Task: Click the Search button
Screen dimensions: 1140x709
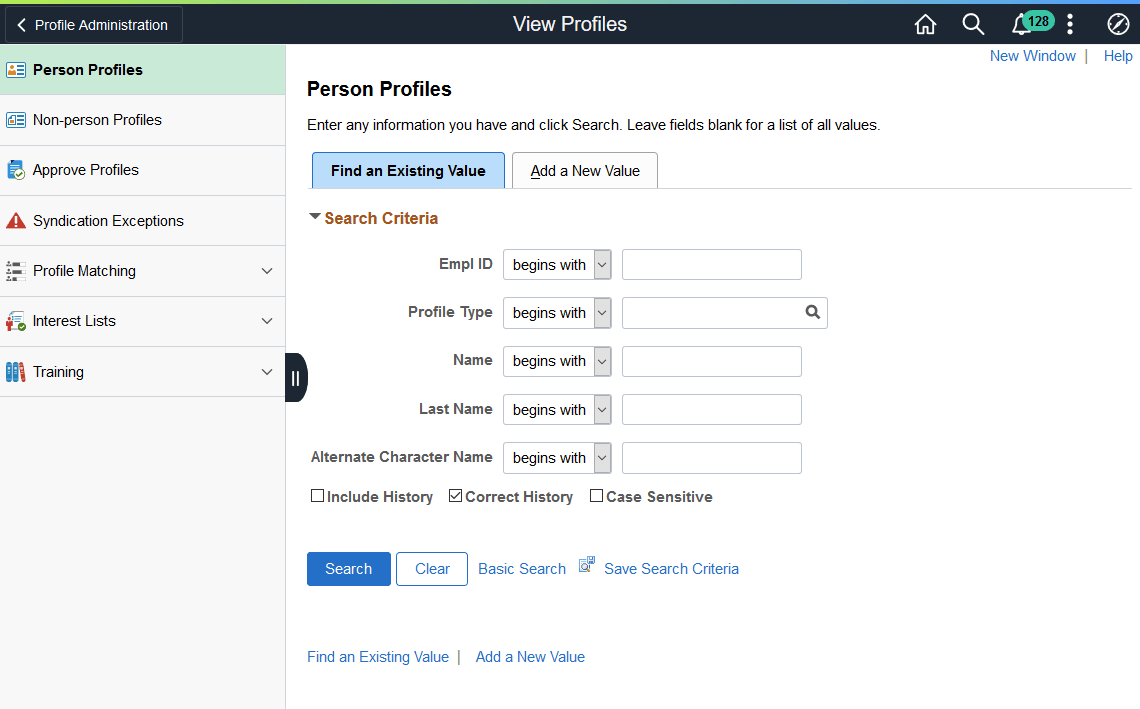Action: (348, 568)
